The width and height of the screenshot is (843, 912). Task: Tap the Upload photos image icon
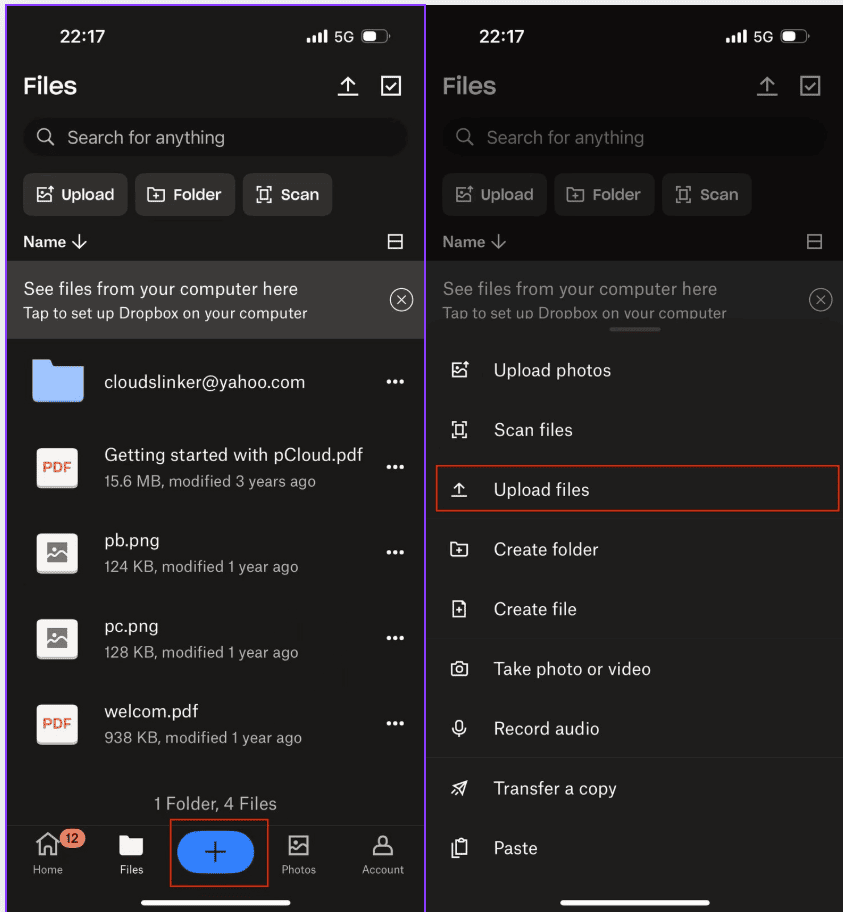(460, 370)
